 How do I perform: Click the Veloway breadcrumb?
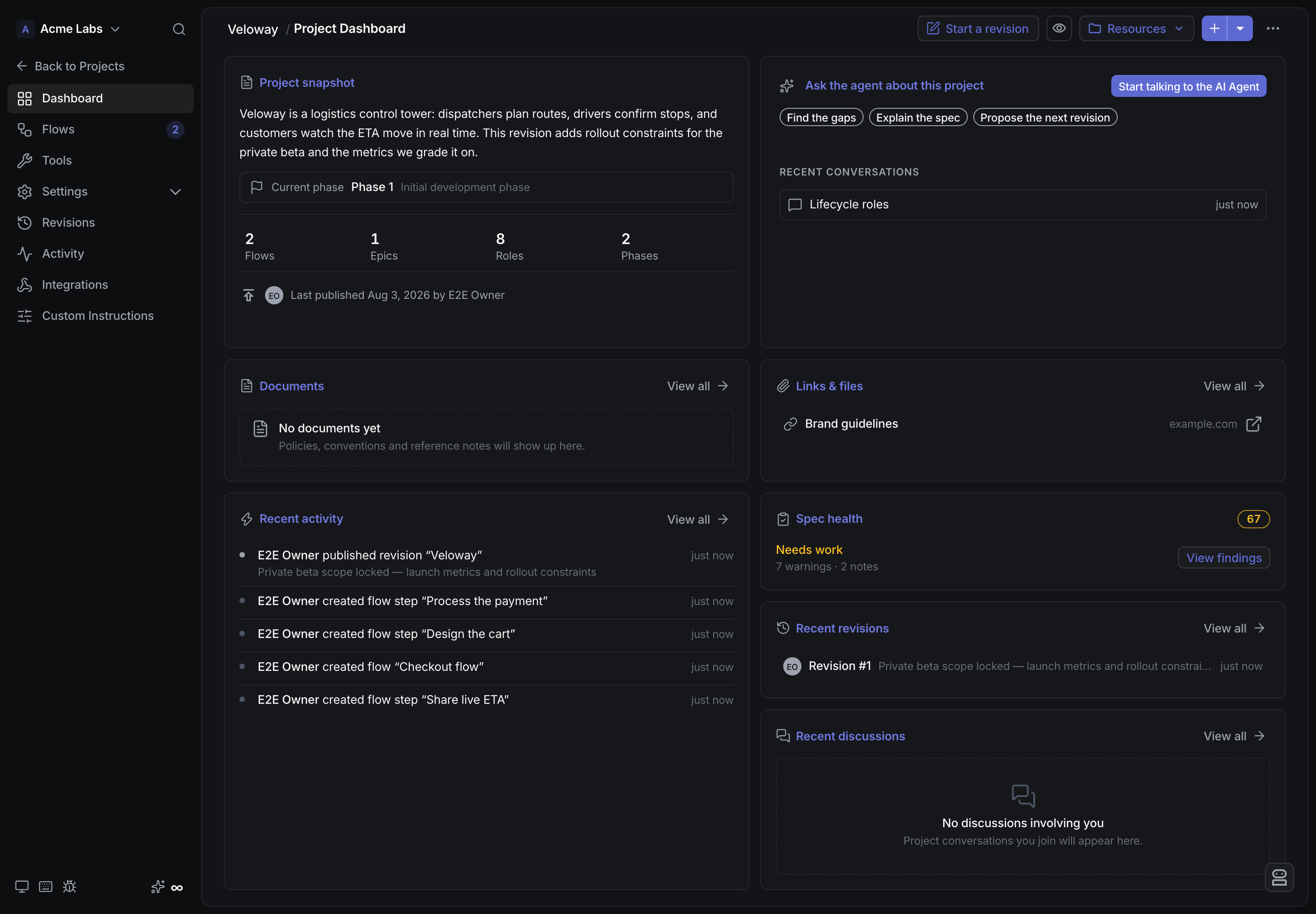(253, 29)
